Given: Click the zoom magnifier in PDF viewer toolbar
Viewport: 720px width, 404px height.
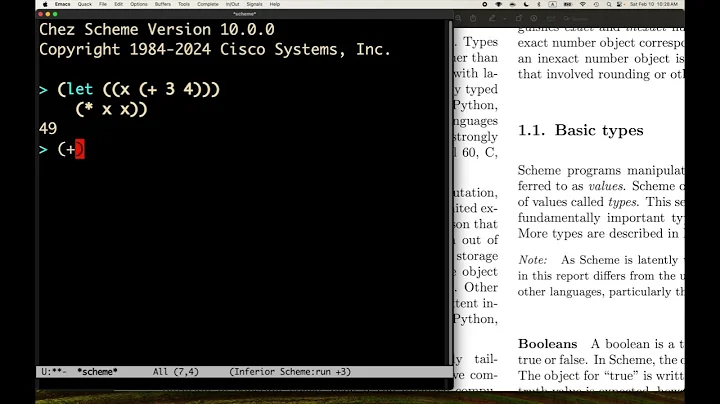Looking at the screenshot, I should pyautogui.click(x=458, y=18).
